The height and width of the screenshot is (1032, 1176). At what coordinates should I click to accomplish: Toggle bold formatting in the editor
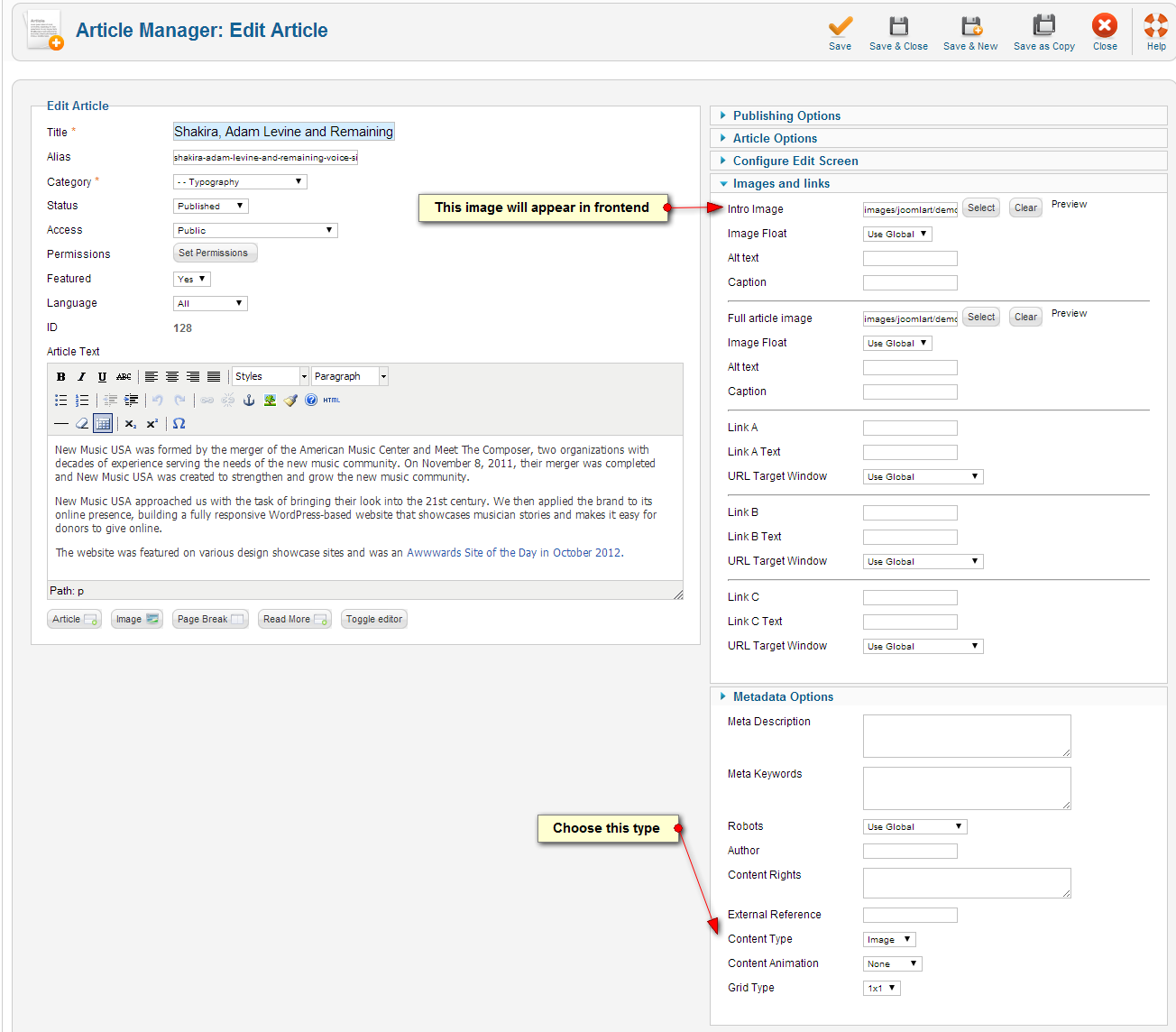point(61,377)
